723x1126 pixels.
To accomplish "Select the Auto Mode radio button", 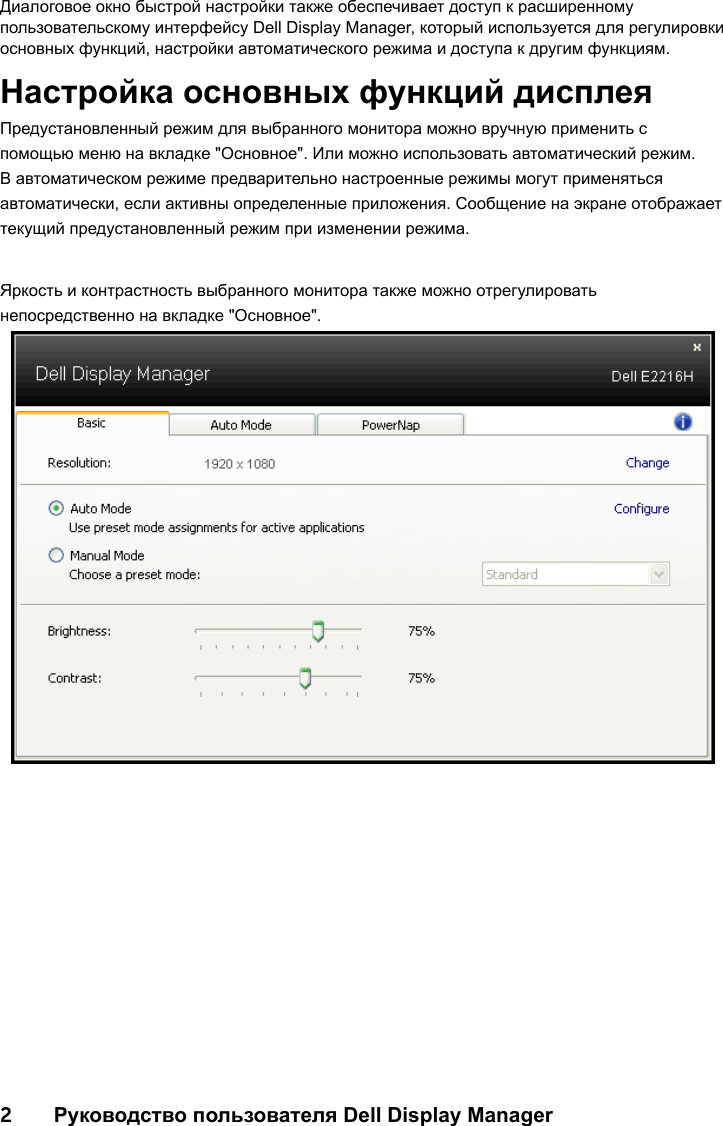I will (x=56, y=508).
